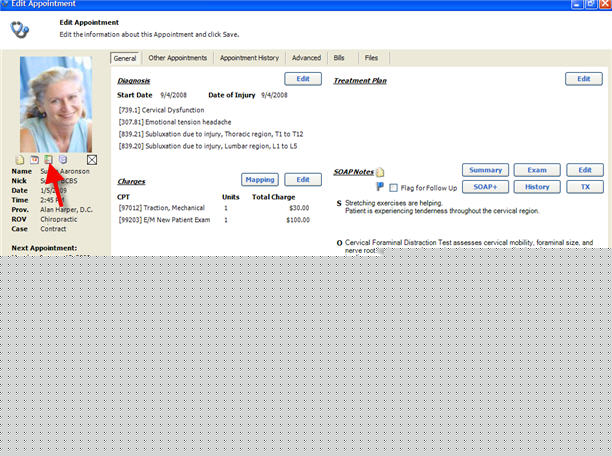Screen dimensions: 612x456
Task: Click Edit button for Diagnosis
Action: [x=303, y=79]
